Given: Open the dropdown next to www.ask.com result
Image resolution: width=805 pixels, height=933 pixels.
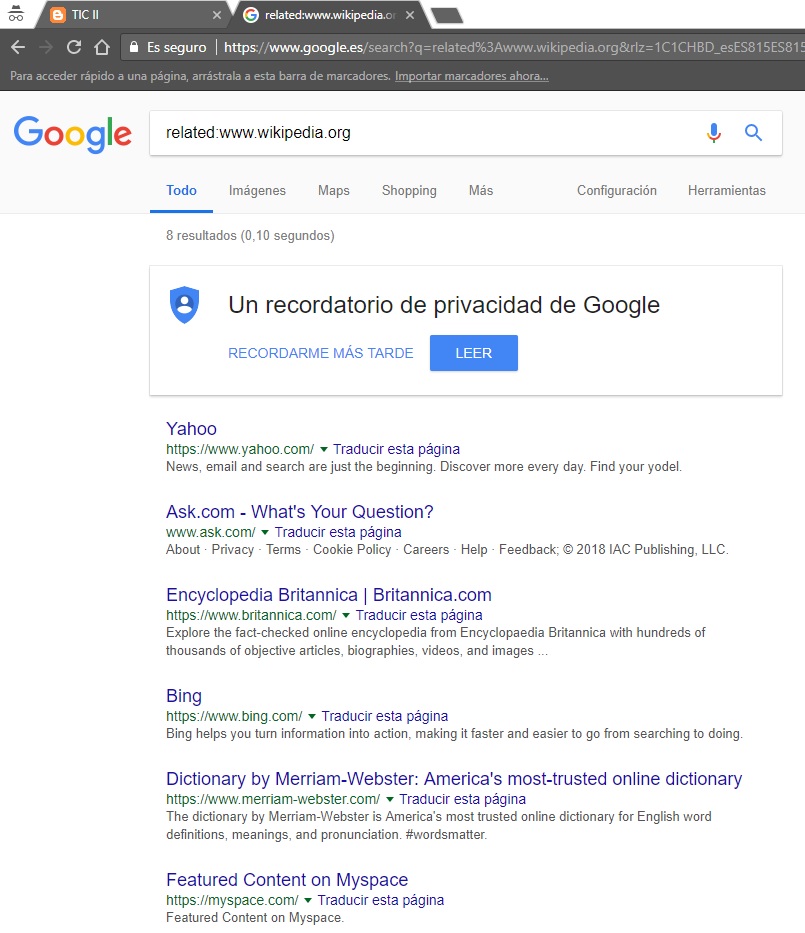Looking at the screenshot, I should pos(268,532).
